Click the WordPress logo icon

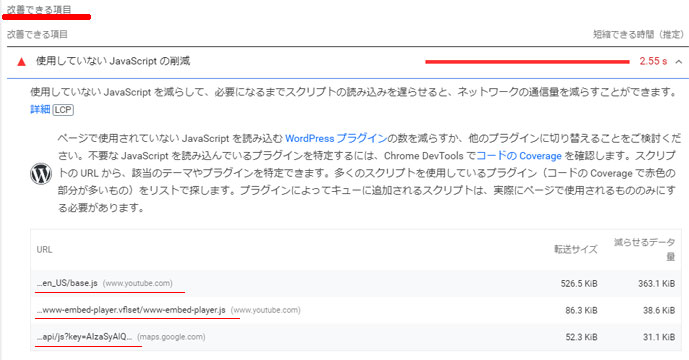(x=41, y=174)
